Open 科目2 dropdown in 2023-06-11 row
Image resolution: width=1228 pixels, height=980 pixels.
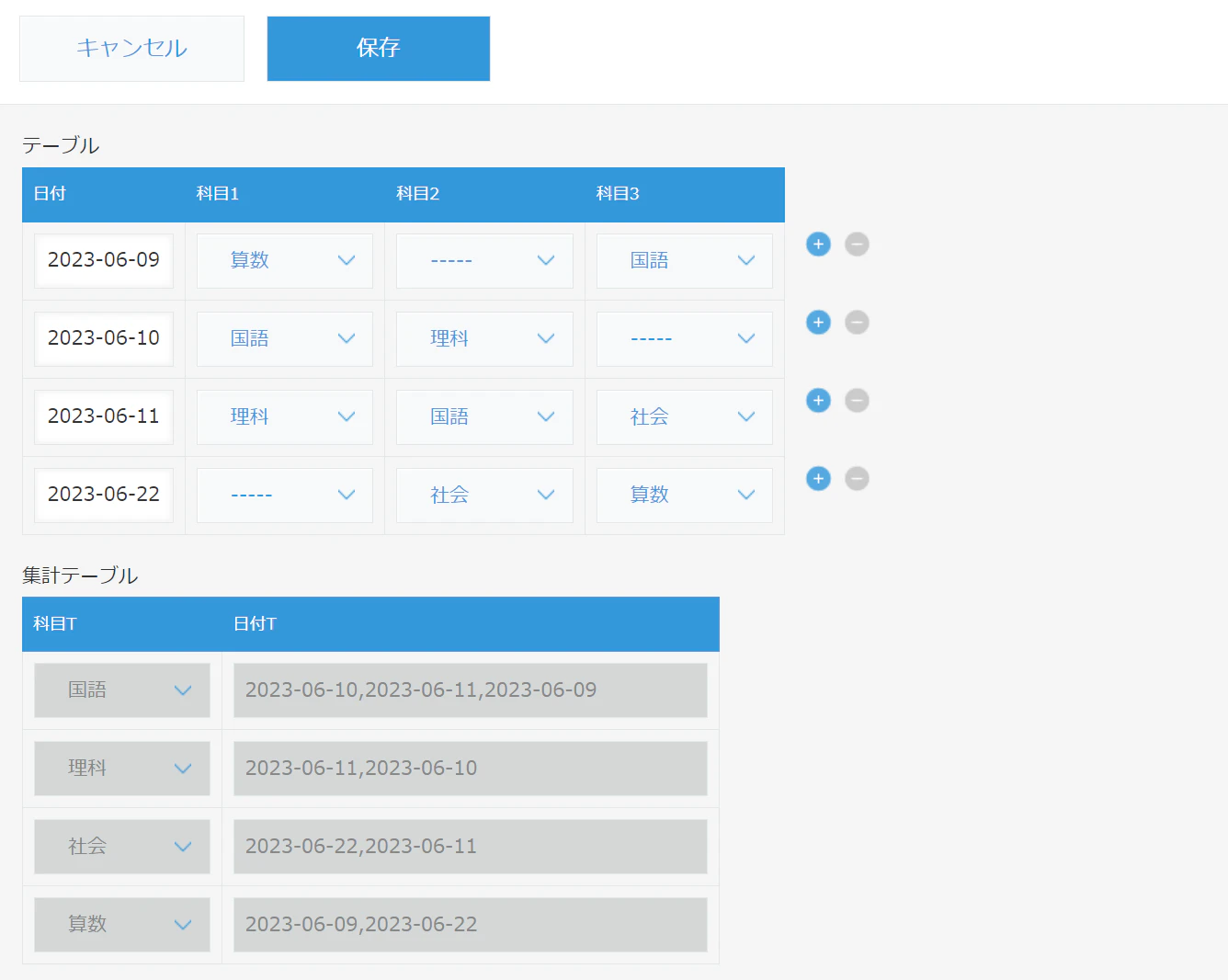[484, 417]
